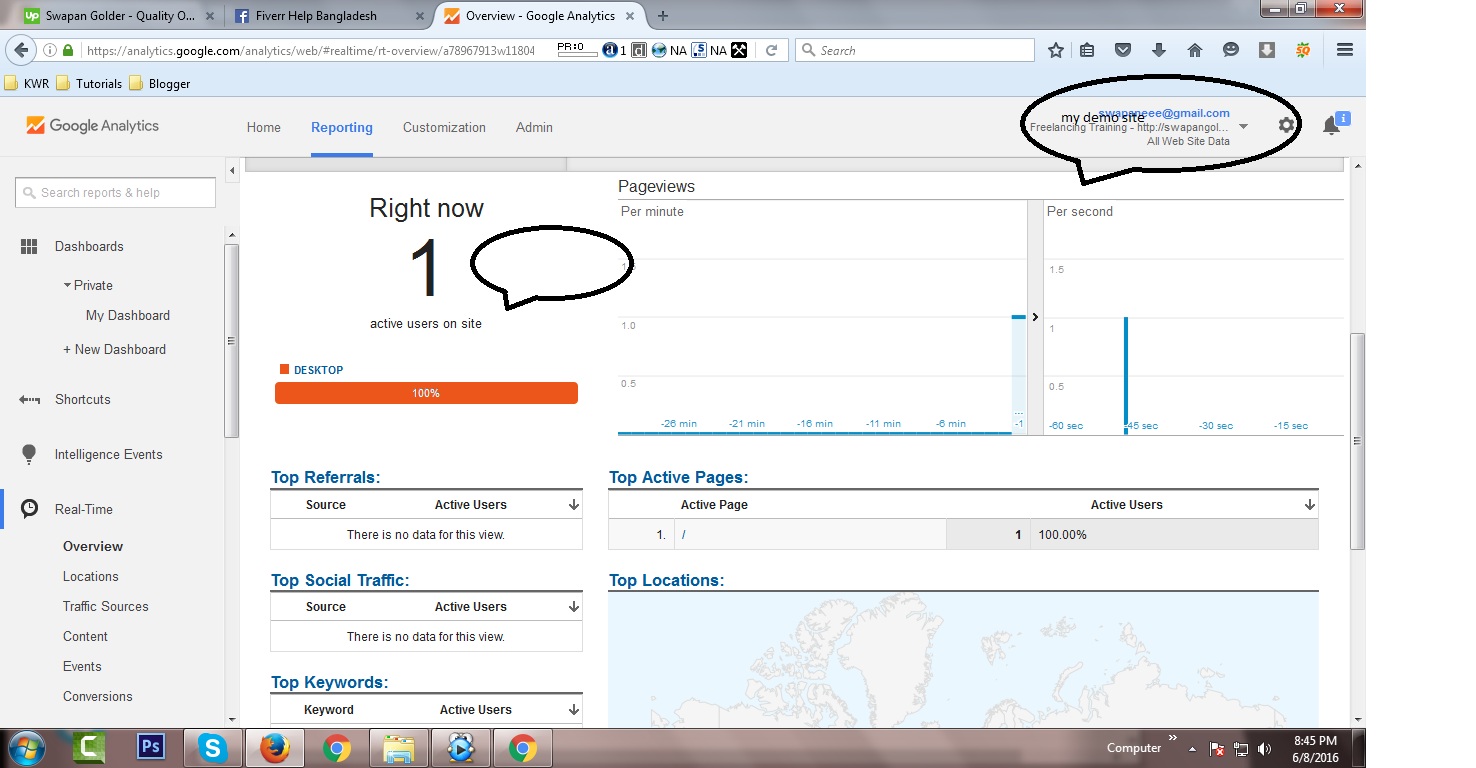Click the volume speaker in system tray
This screenshot has height=768, width=1476.
click(1264, 749)
